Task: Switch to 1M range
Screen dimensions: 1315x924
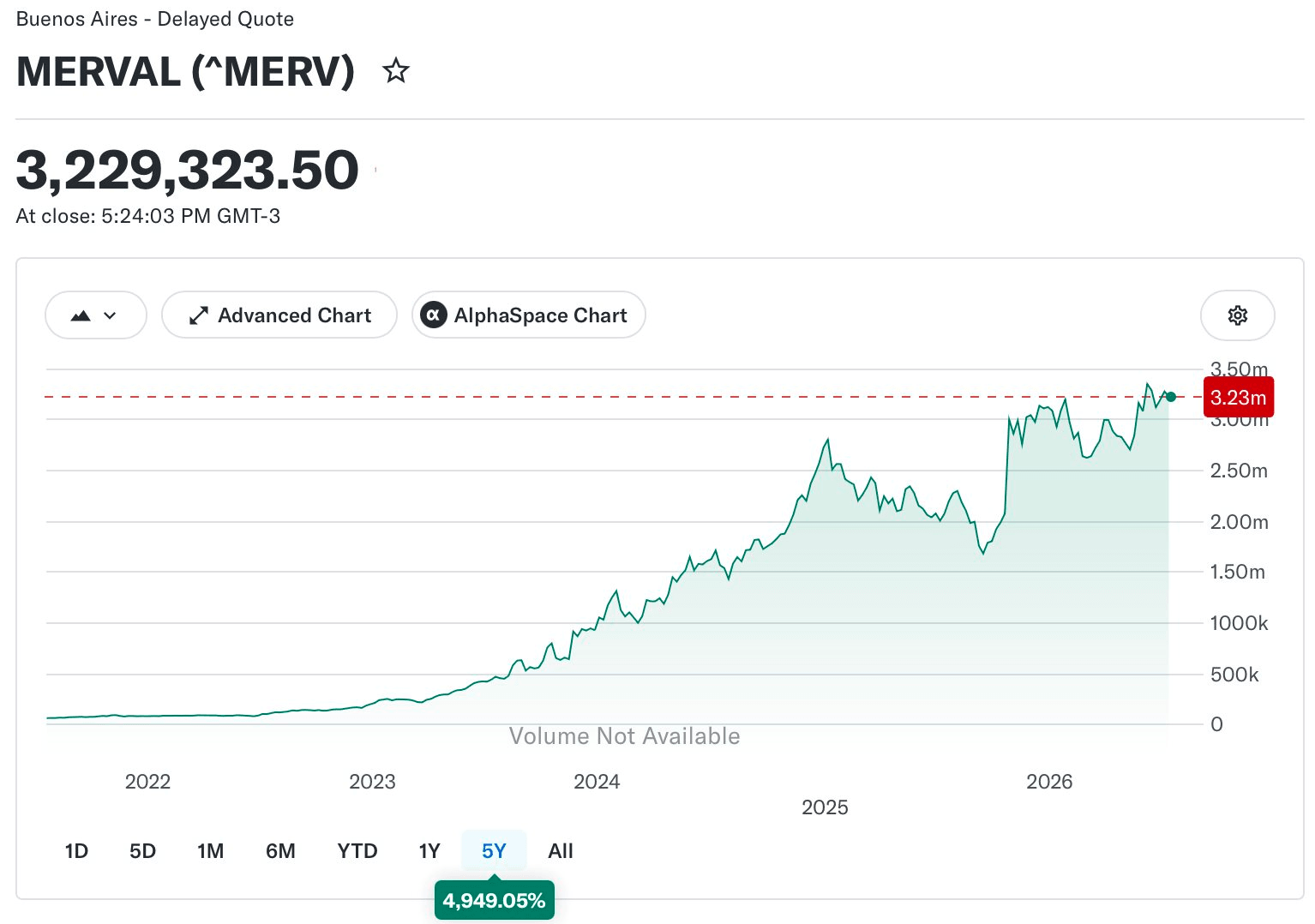Action: pos(210,851)
